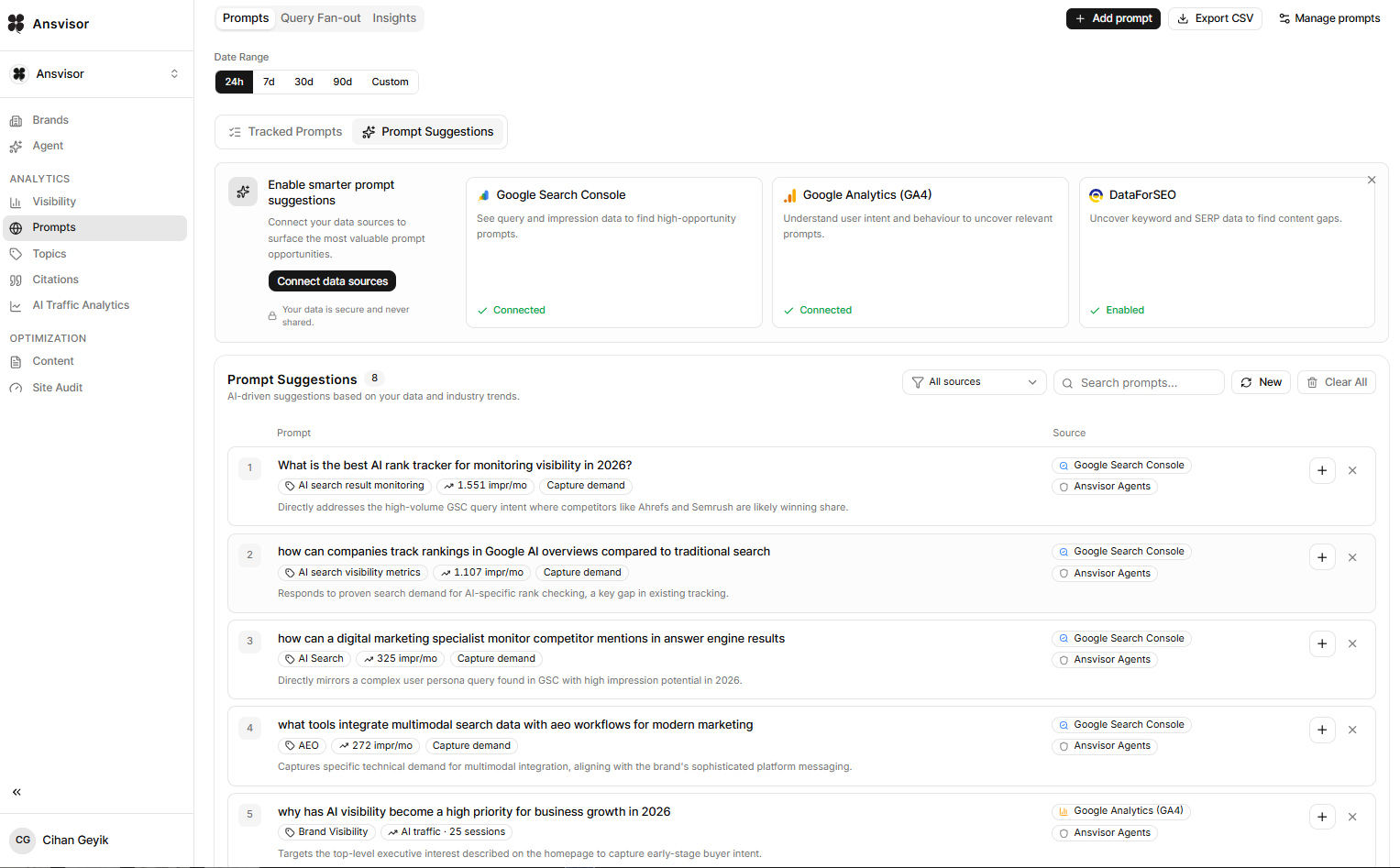Screen dimensions: 1400x868
Task: Click the New suggestions button
Action: pos(1261,382)
